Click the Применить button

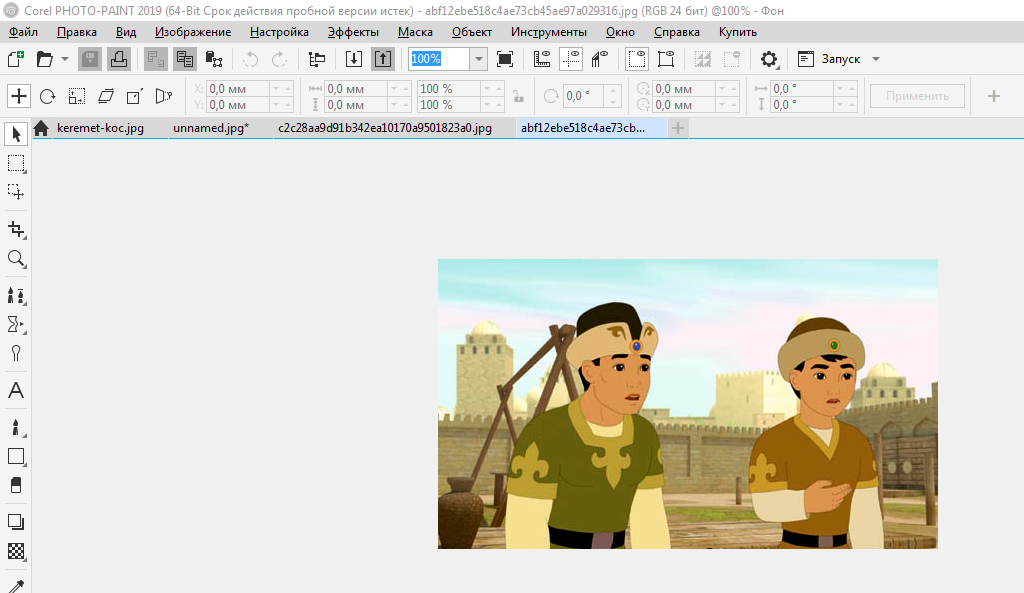click(917, 96)
